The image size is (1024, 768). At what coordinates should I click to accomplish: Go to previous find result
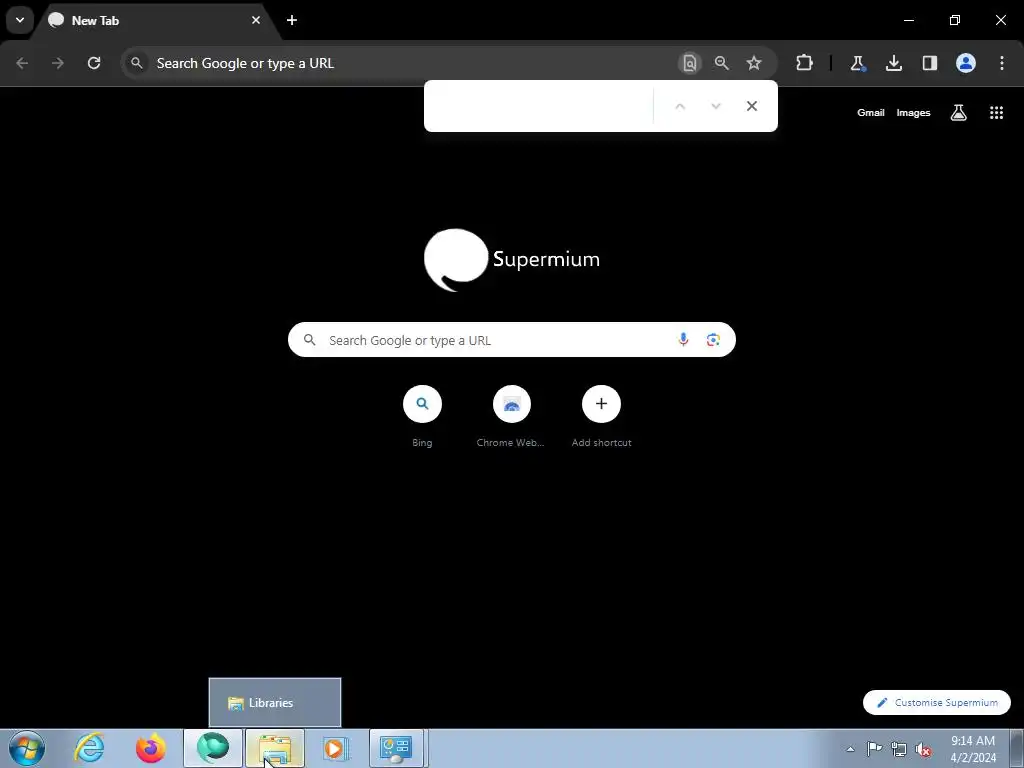click(680, 106)
